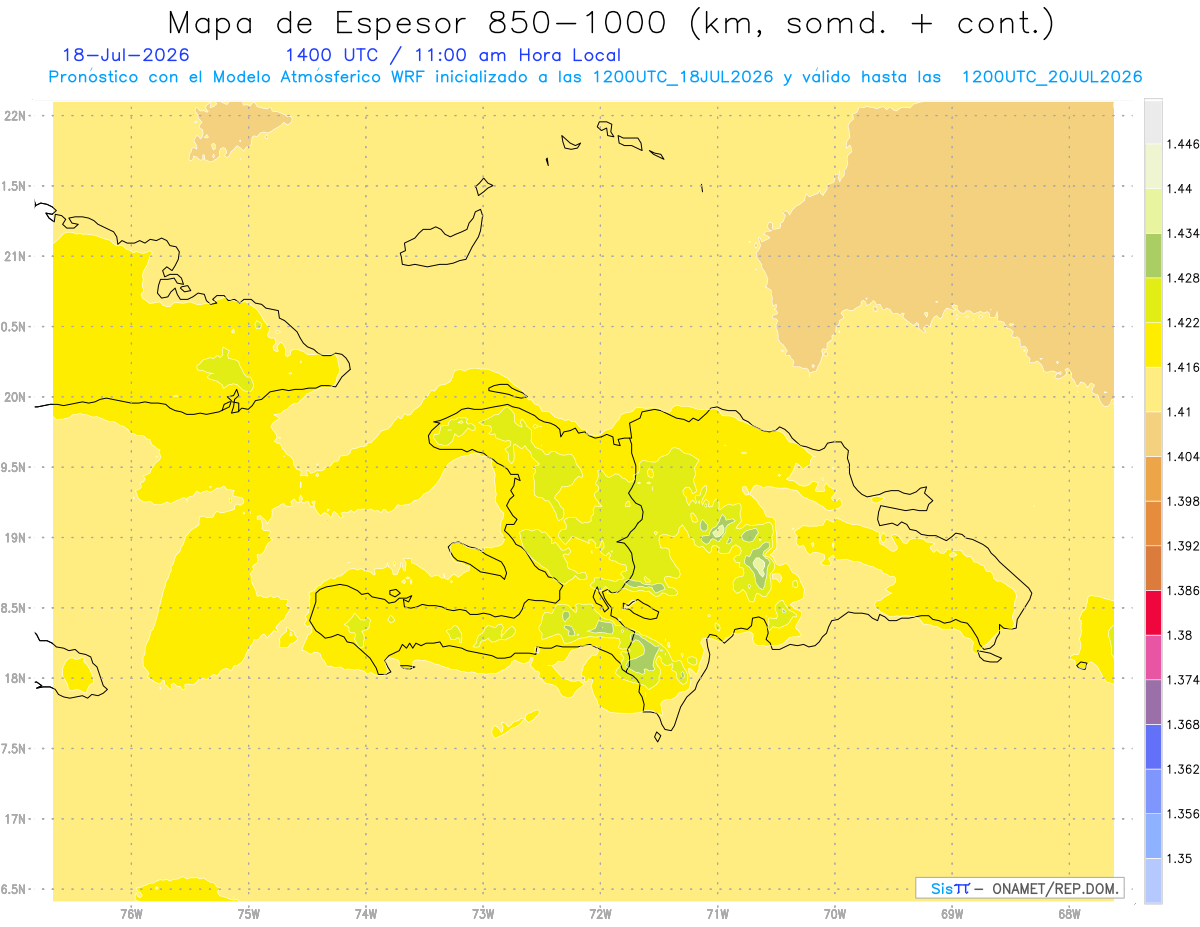Click the longitude label '71W'

[x=717, y=913]
